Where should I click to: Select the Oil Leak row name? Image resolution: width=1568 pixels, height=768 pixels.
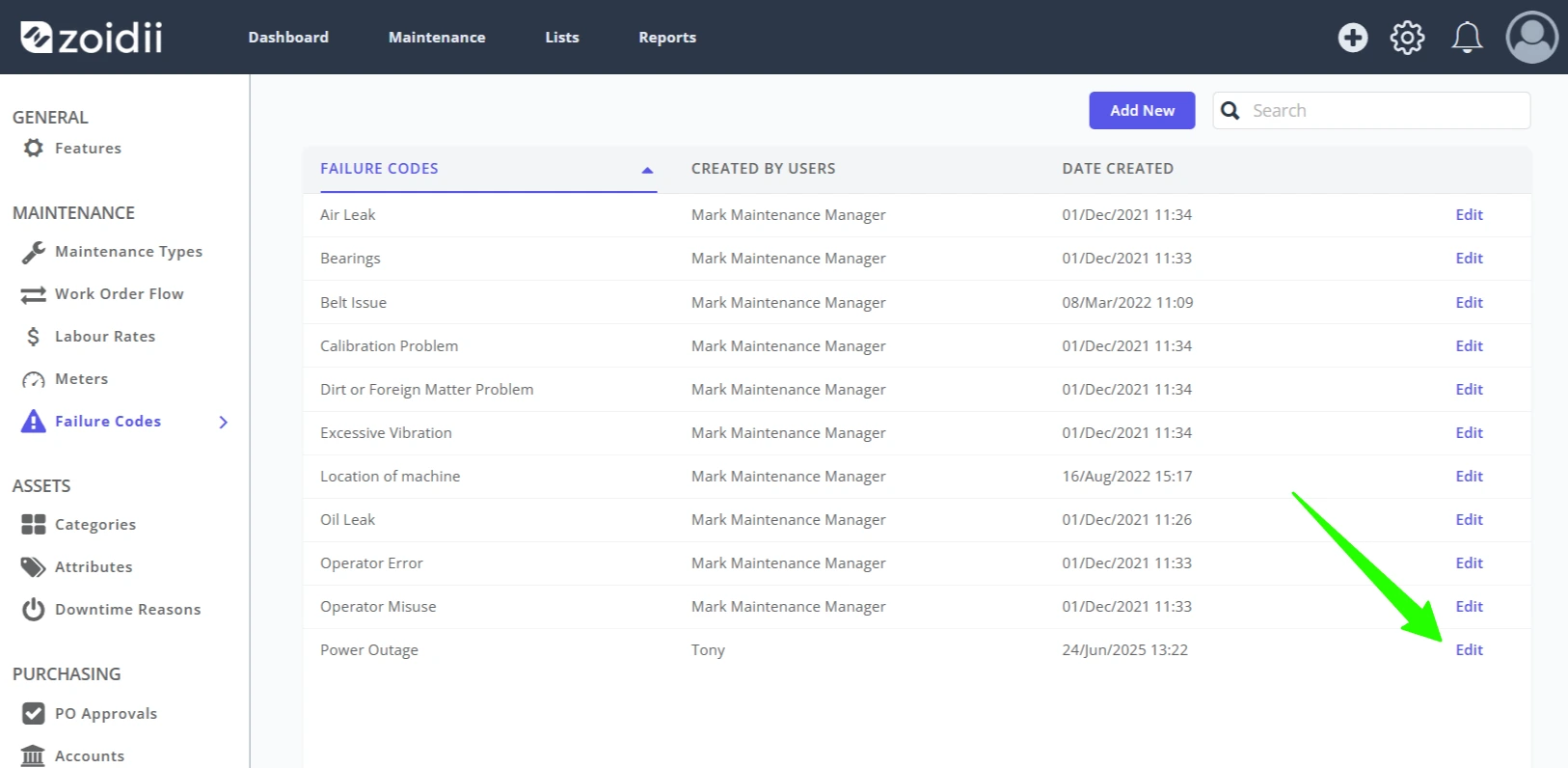tap(347, 520)
